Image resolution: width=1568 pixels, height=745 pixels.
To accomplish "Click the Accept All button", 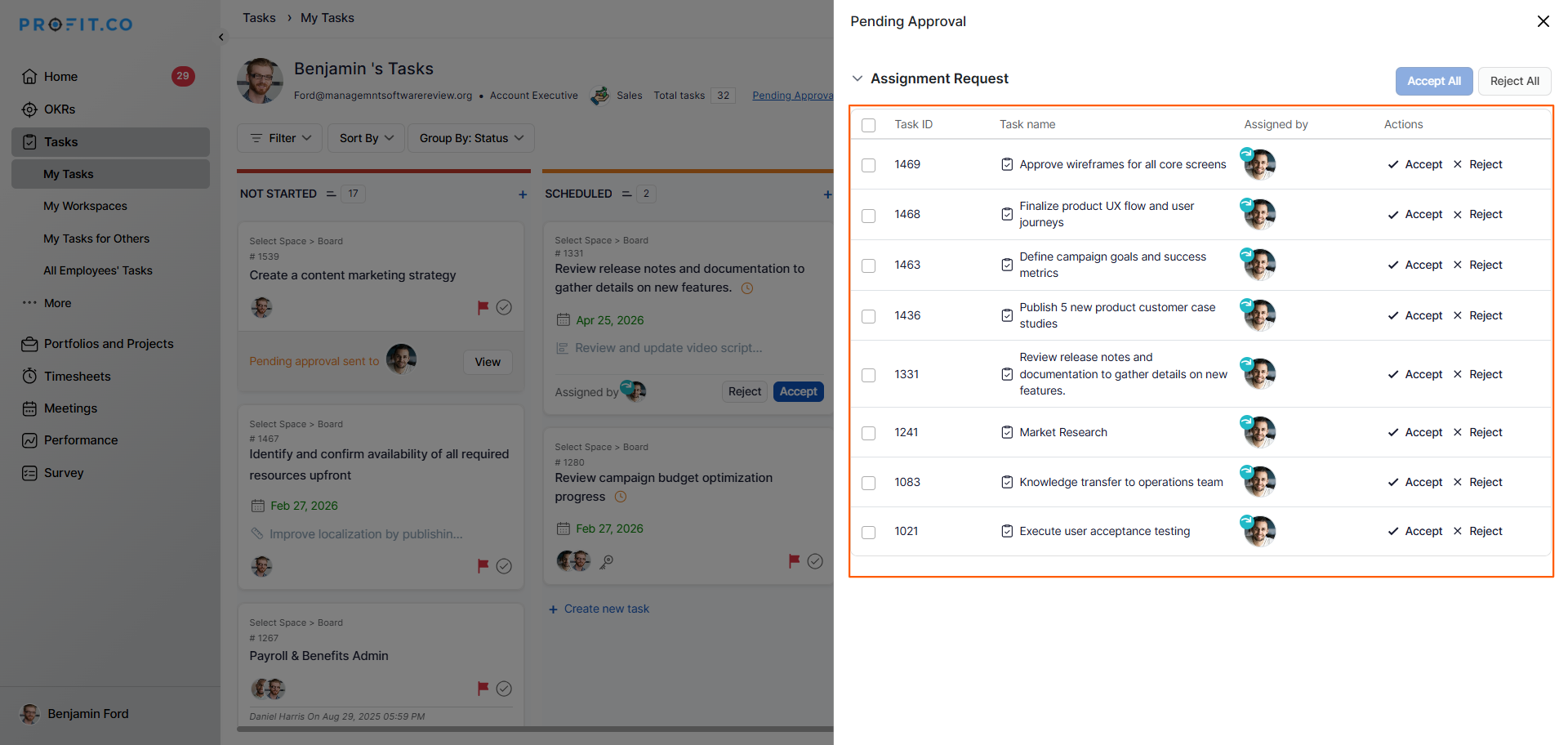I will (1433, 81).
